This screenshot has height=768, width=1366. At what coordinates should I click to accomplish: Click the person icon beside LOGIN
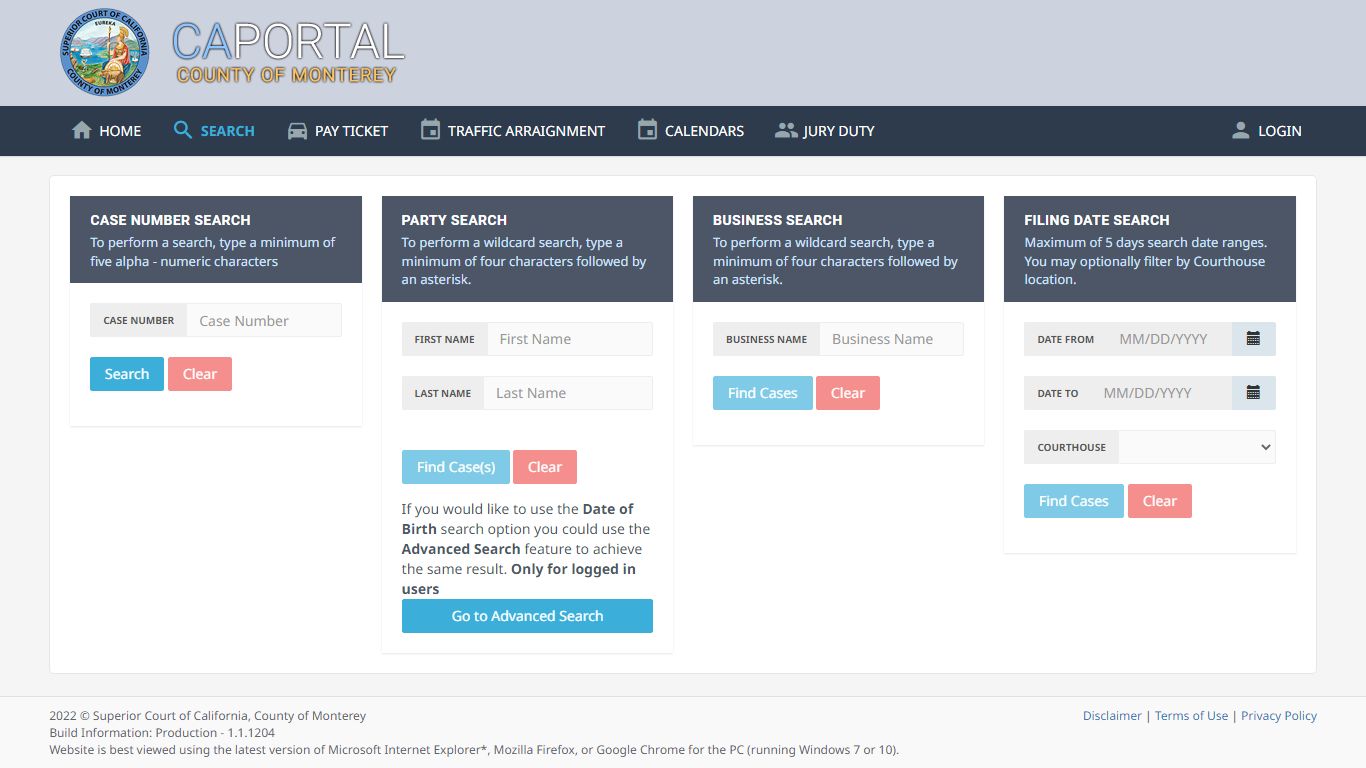click(x=1241, y=130)
